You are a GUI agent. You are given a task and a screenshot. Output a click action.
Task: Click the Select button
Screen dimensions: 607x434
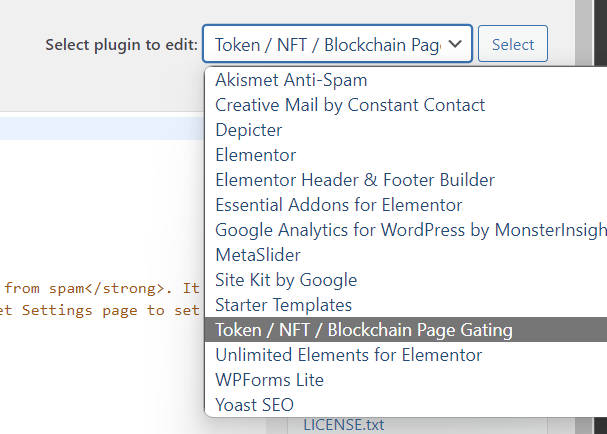click(513, 44)
